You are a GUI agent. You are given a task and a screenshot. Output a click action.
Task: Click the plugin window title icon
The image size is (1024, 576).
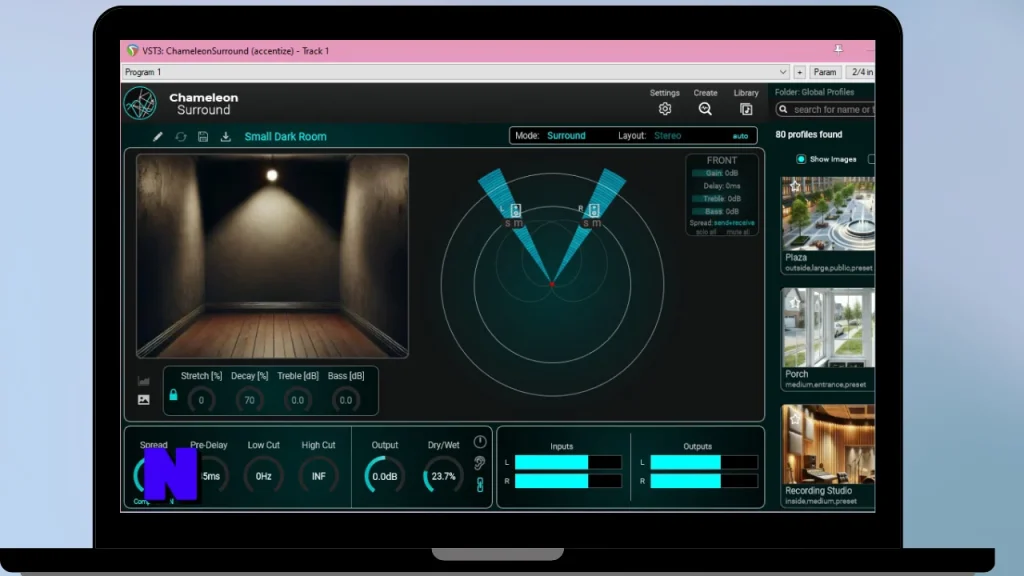coord(133,50)
